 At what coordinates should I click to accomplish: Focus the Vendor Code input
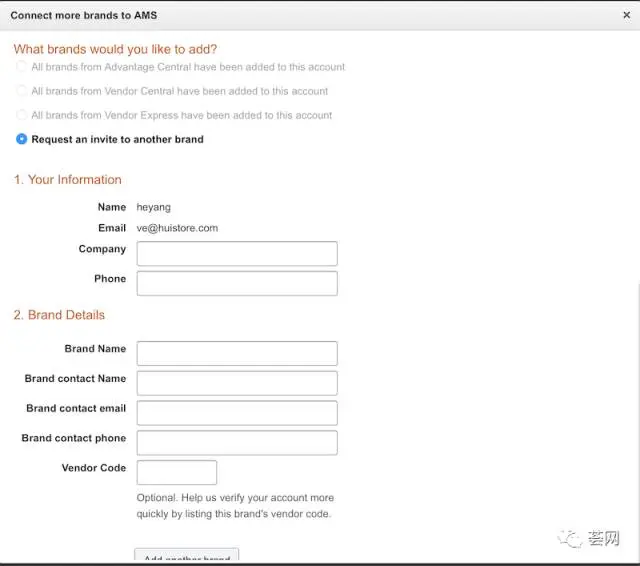177,473
